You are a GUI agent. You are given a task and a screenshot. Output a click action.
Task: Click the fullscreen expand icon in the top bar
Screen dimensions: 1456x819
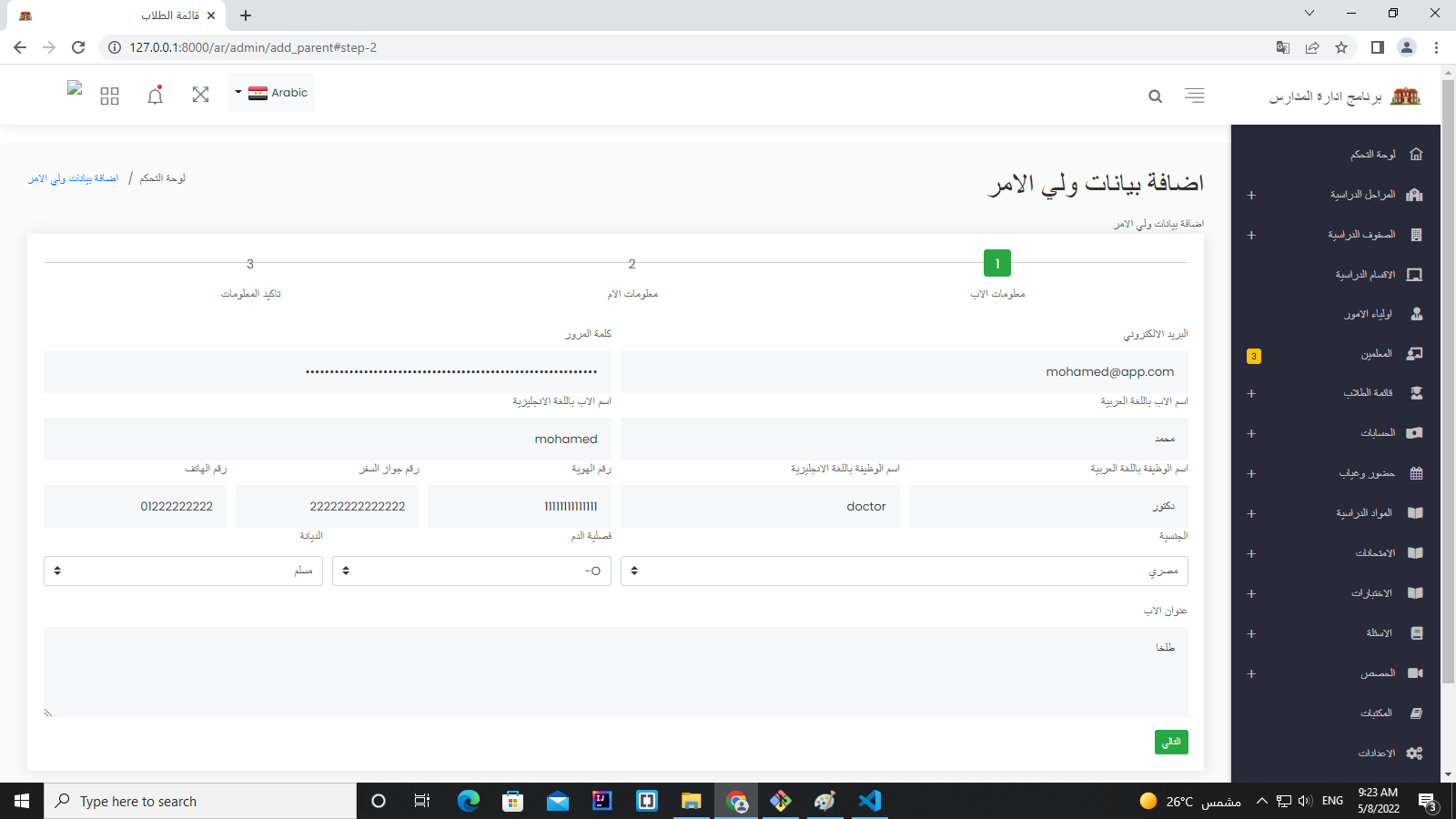pyautogui.click(x=200, y=94)
